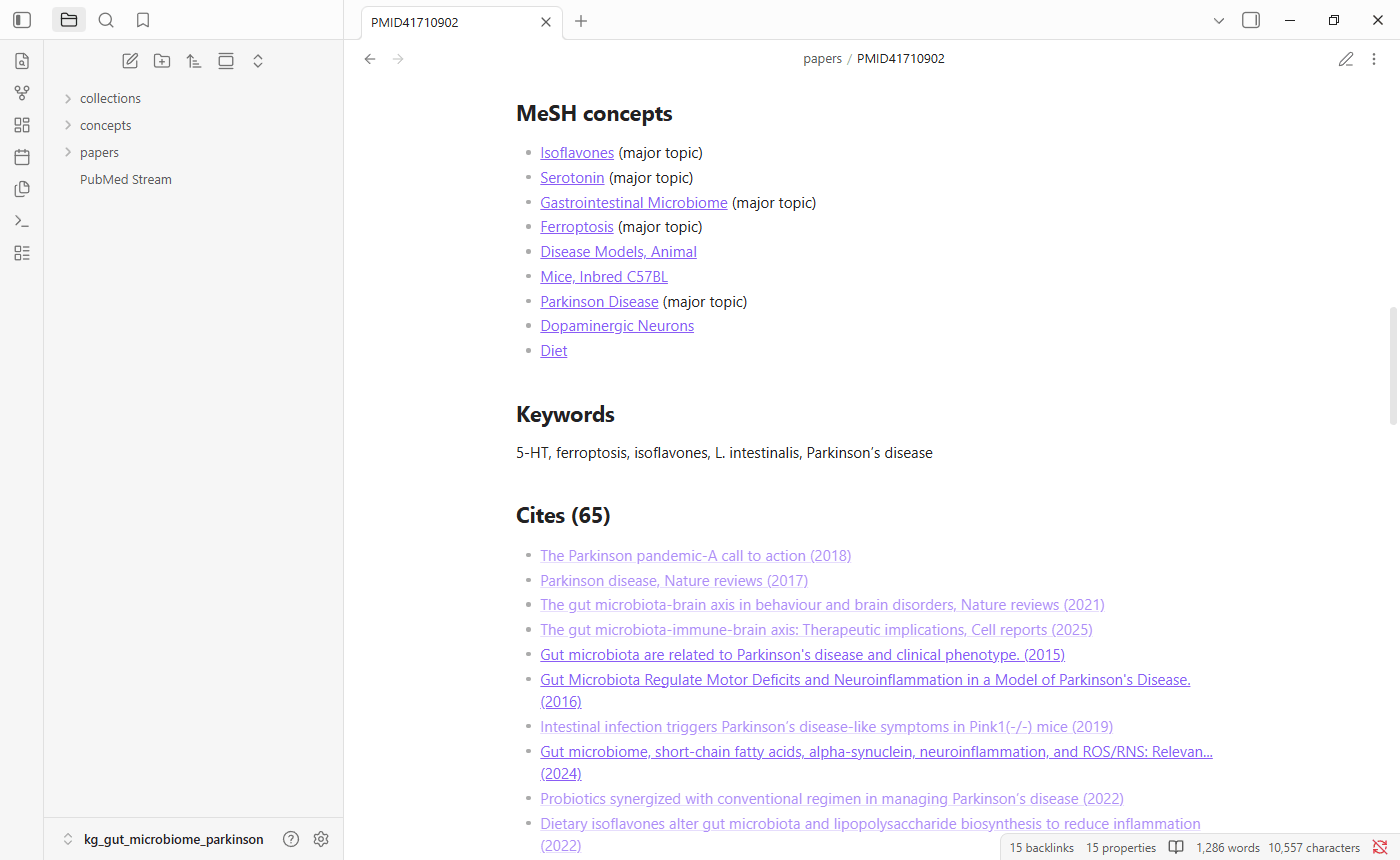Click 15 properties in status bar

click(x=1121, y=848)
